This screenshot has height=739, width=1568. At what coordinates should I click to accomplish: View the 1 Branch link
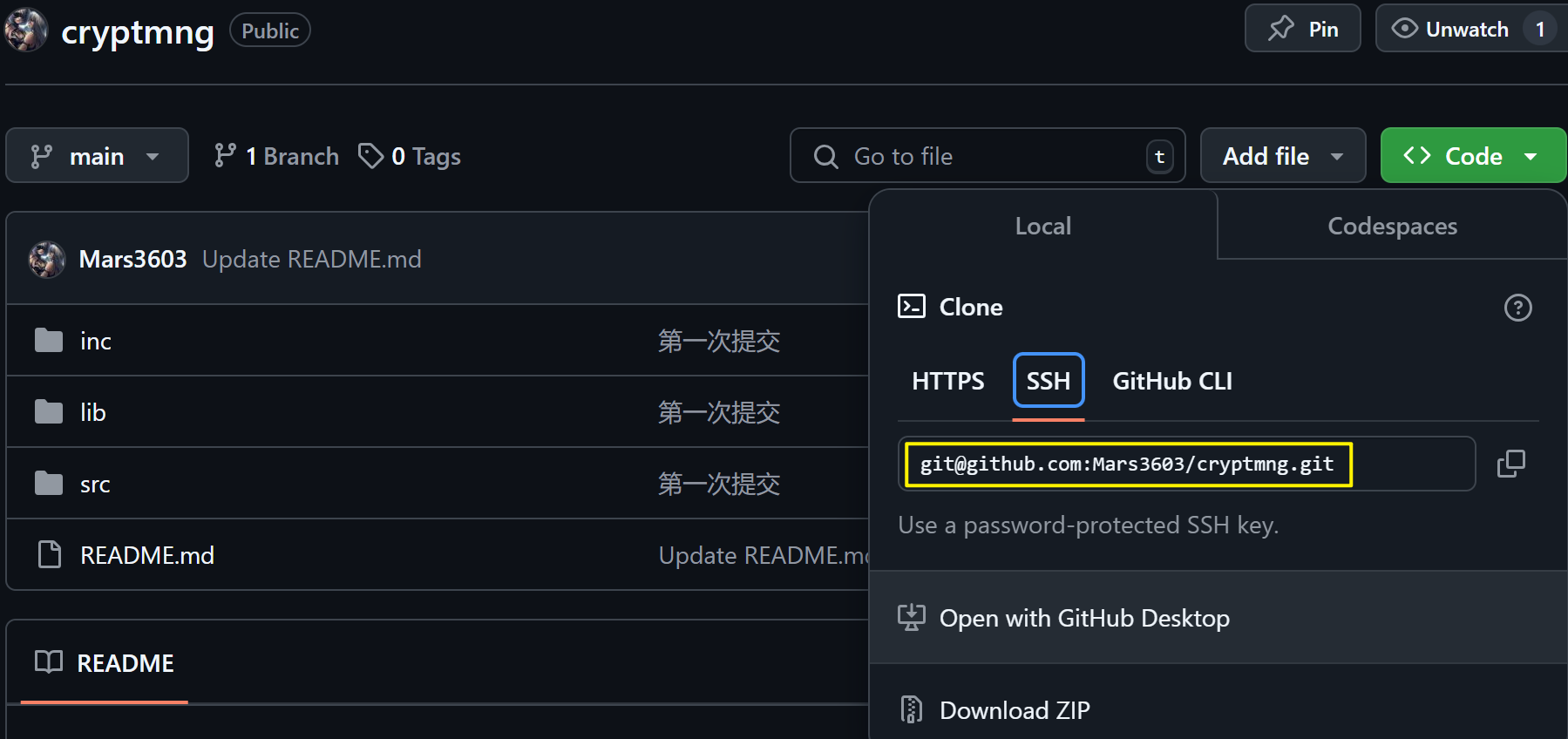point(276,156)
